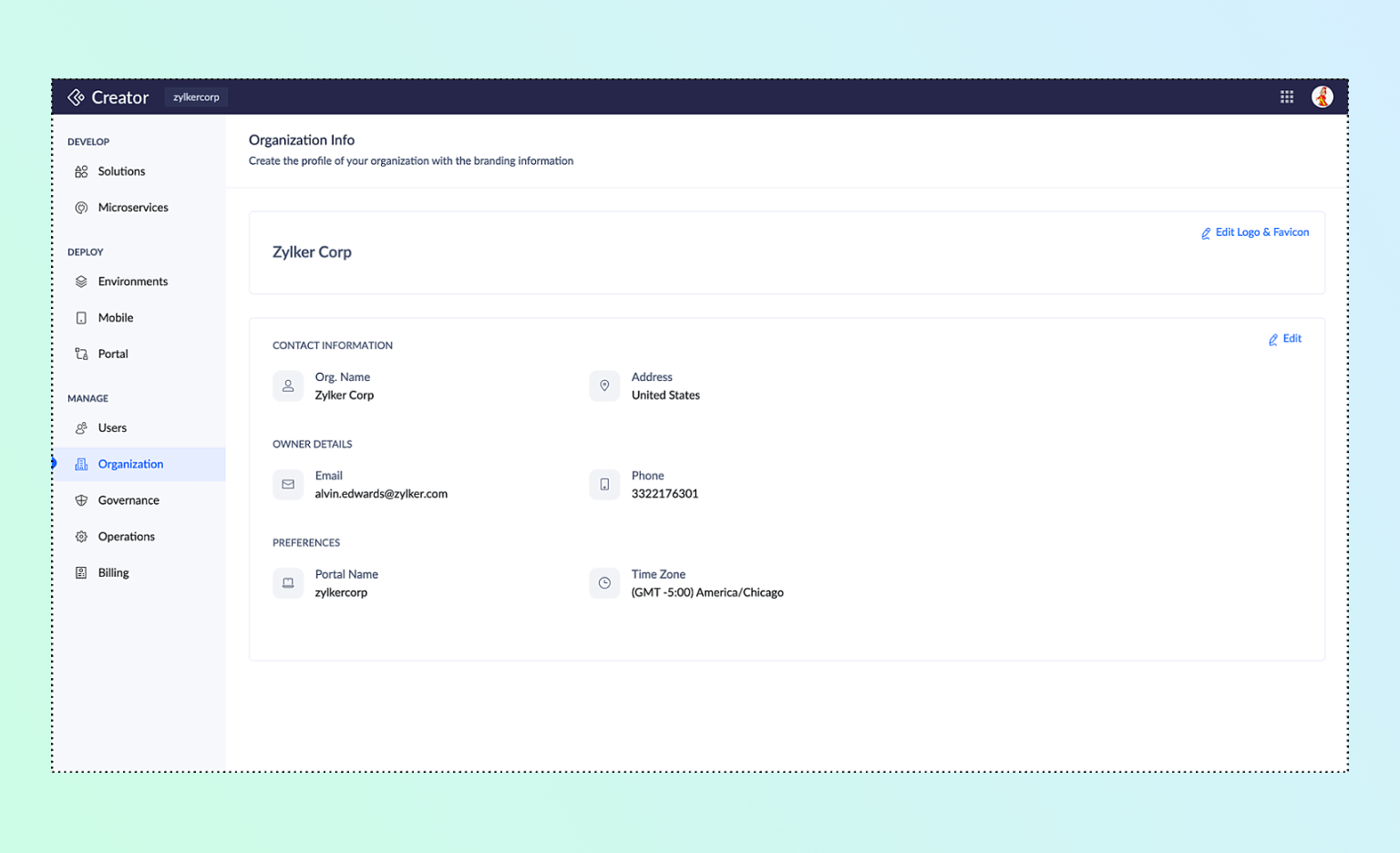Click the (GMT -5:00) America/Chicago time zone
Image resolution: width=1400 pixels, height=853 pixels.
click(x=707, y=592)
